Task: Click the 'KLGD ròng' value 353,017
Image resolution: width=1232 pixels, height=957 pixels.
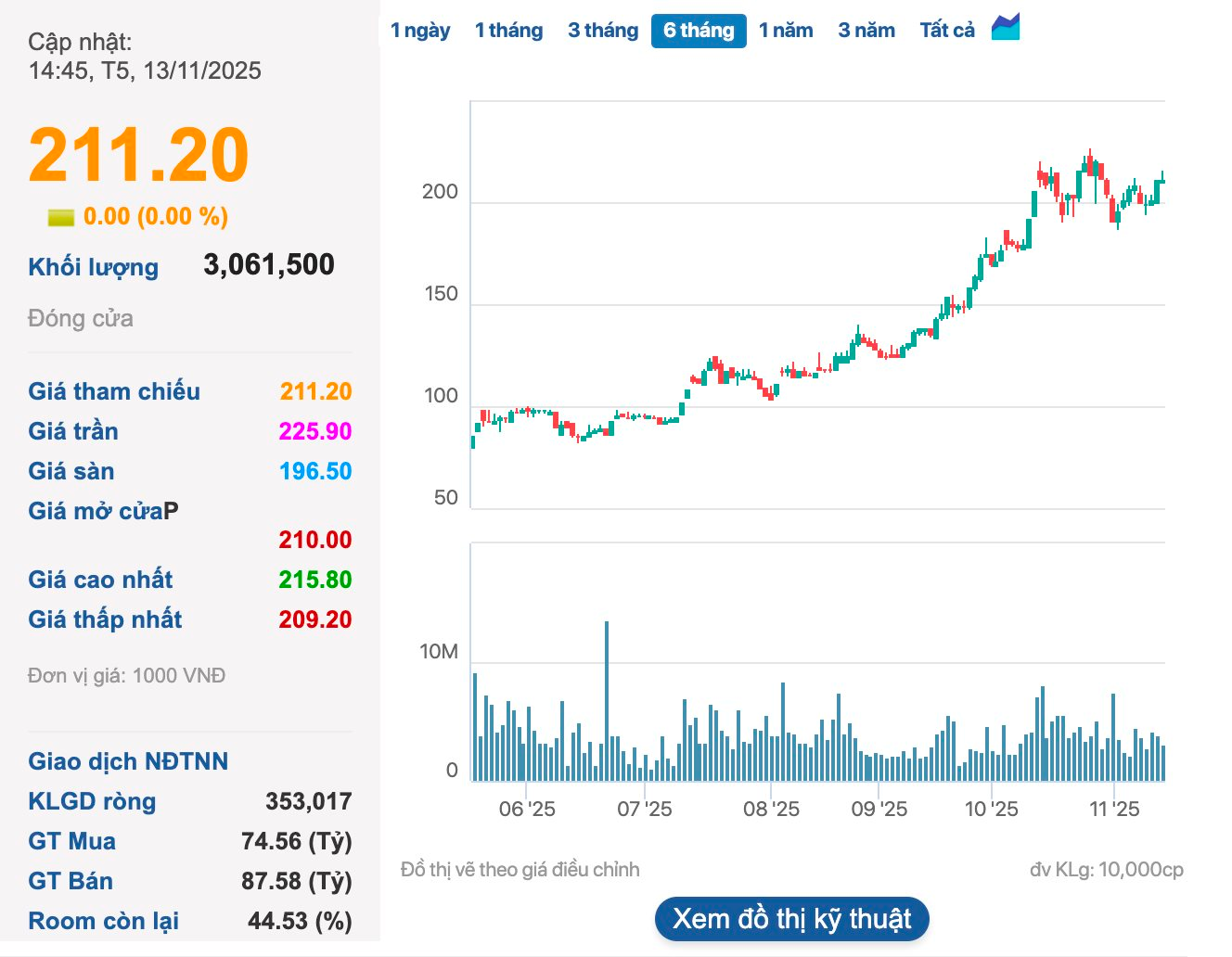Action: click(x=306, y=801)
